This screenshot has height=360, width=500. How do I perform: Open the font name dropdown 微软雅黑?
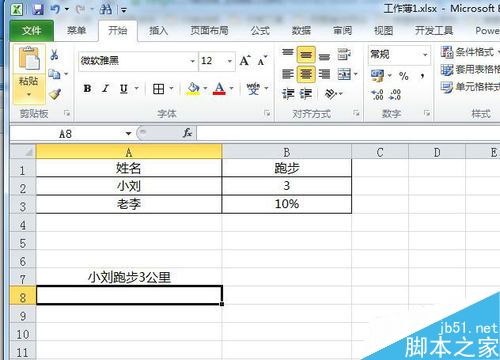pos(192,61)
